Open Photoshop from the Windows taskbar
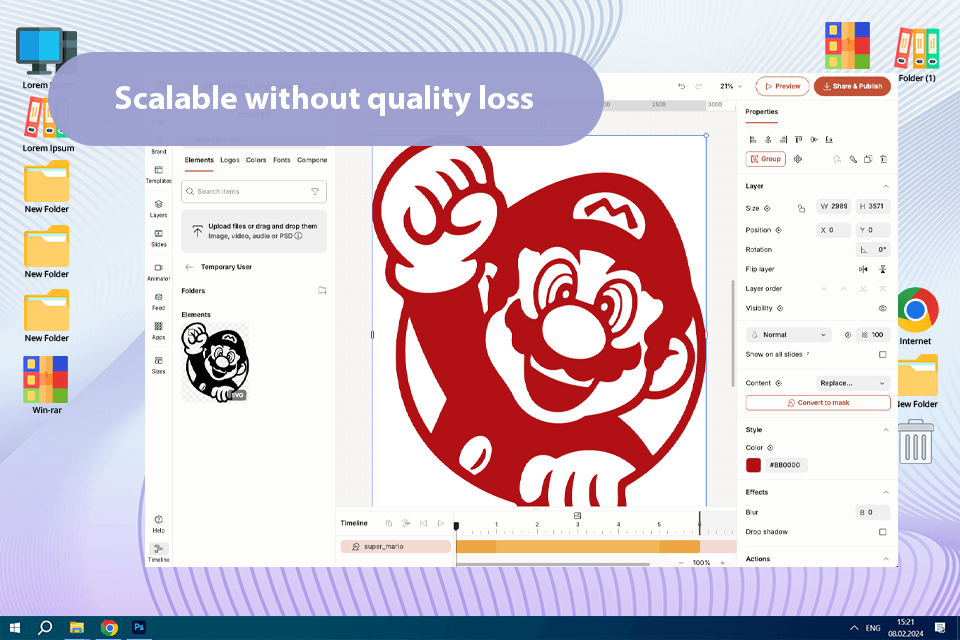The image size is (960, 640). tap(139, 628)
